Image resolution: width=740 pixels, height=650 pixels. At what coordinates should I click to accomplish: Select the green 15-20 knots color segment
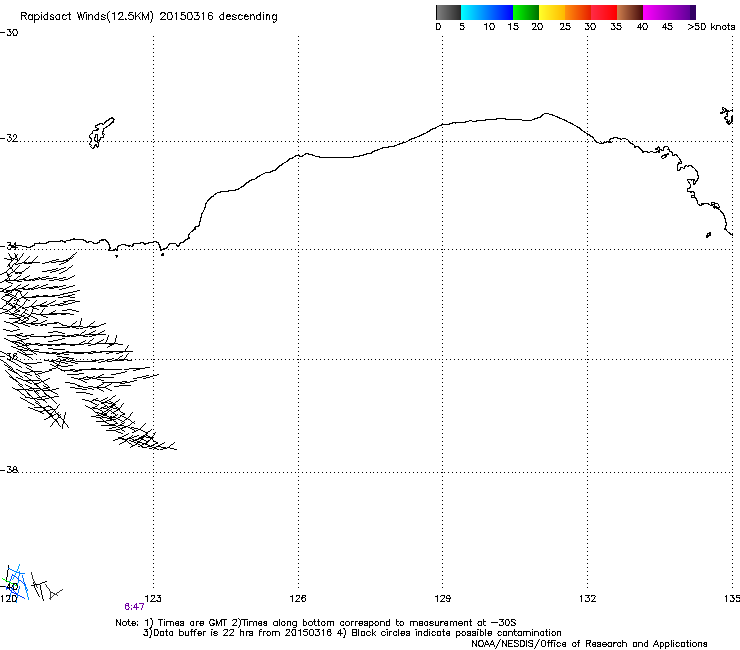click(x=526, y=12)
